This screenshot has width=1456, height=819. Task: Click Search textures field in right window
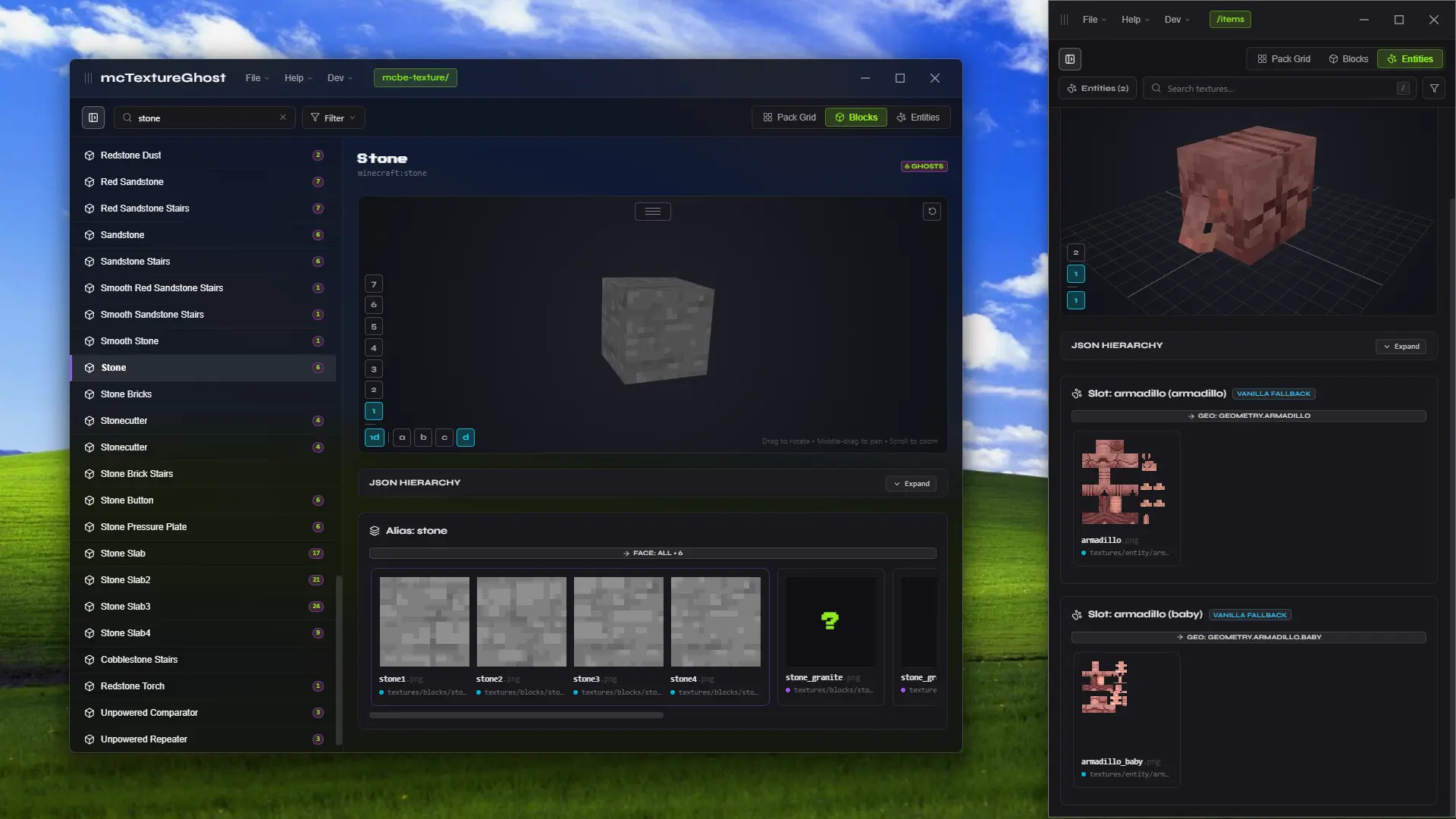point(1280,89)
